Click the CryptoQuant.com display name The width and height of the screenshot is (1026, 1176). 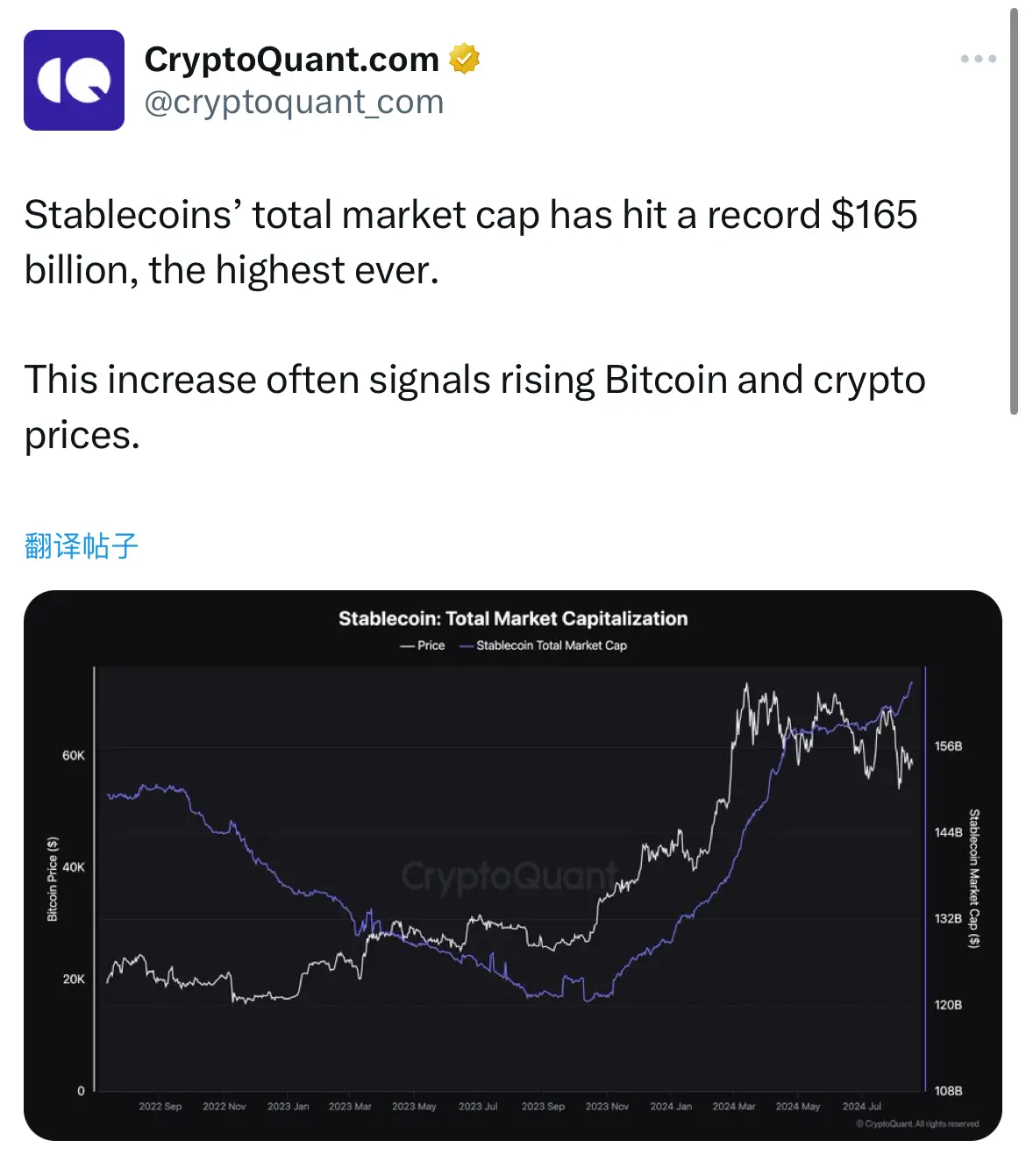pos(291,59)
